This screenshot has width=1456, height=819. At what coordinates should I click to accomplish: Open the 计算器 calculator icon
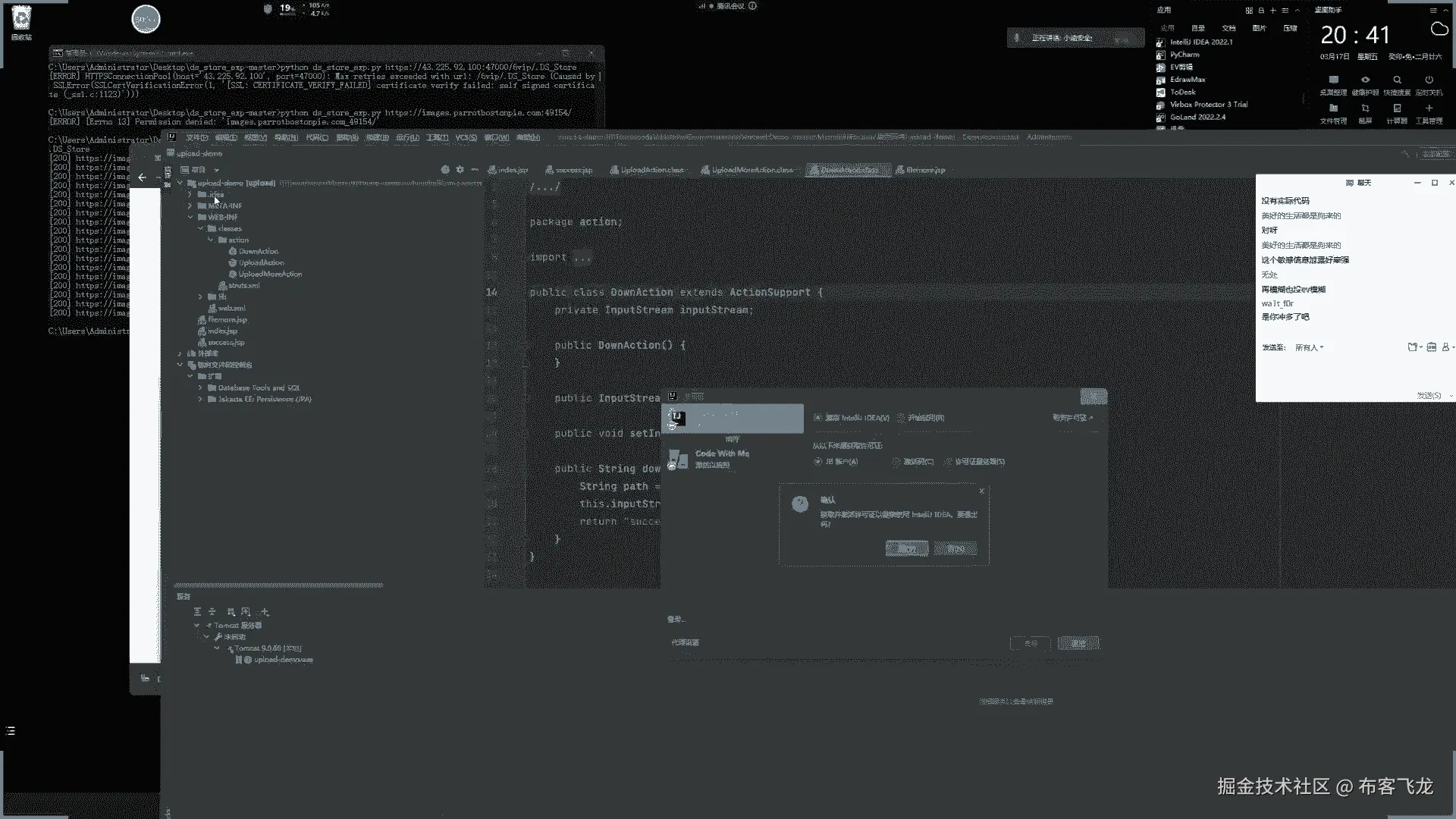[1397, 108]
